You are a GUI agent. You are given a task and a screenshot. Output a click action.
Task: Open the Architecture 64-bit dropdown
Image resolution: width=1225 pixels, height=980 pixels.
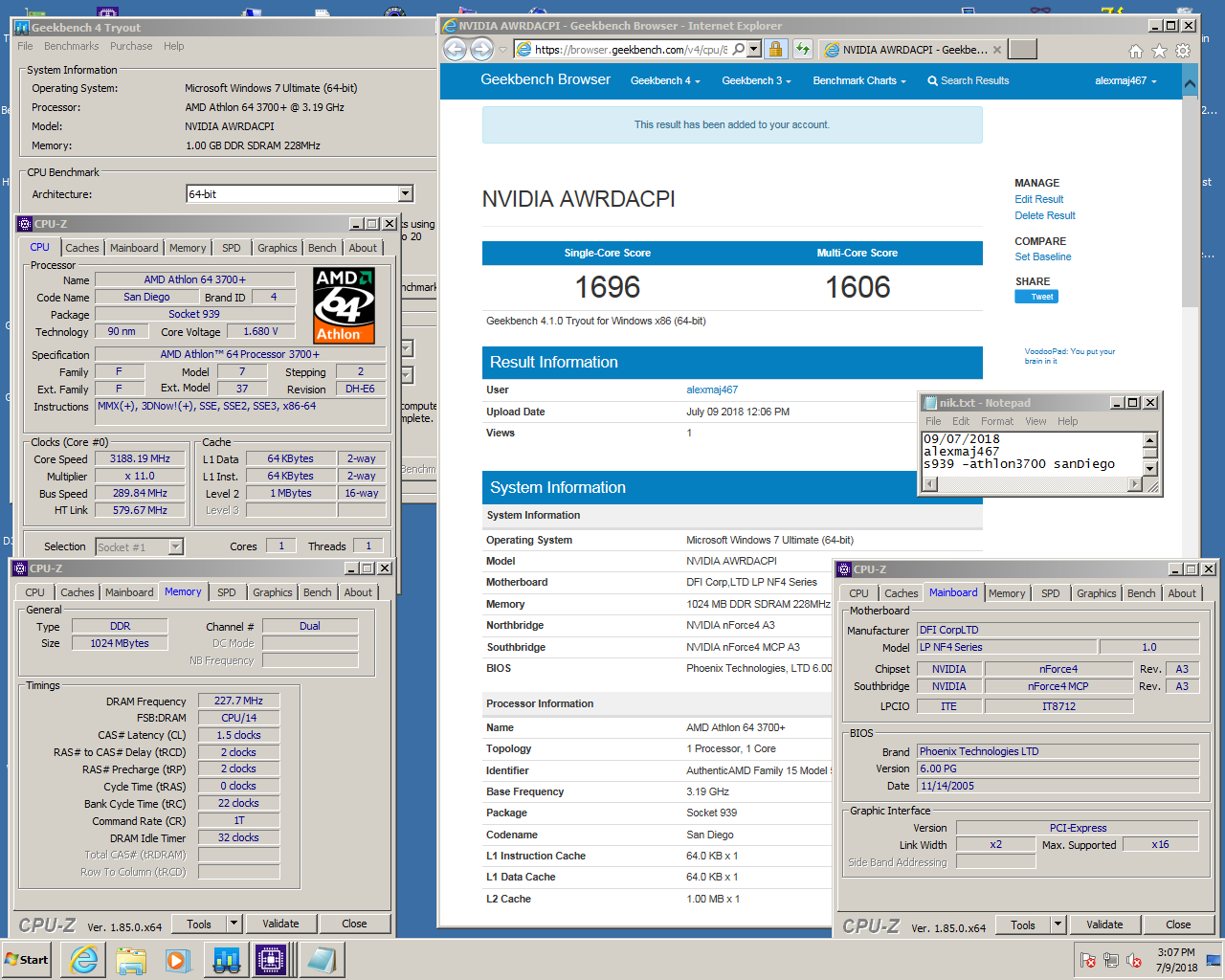406,193
